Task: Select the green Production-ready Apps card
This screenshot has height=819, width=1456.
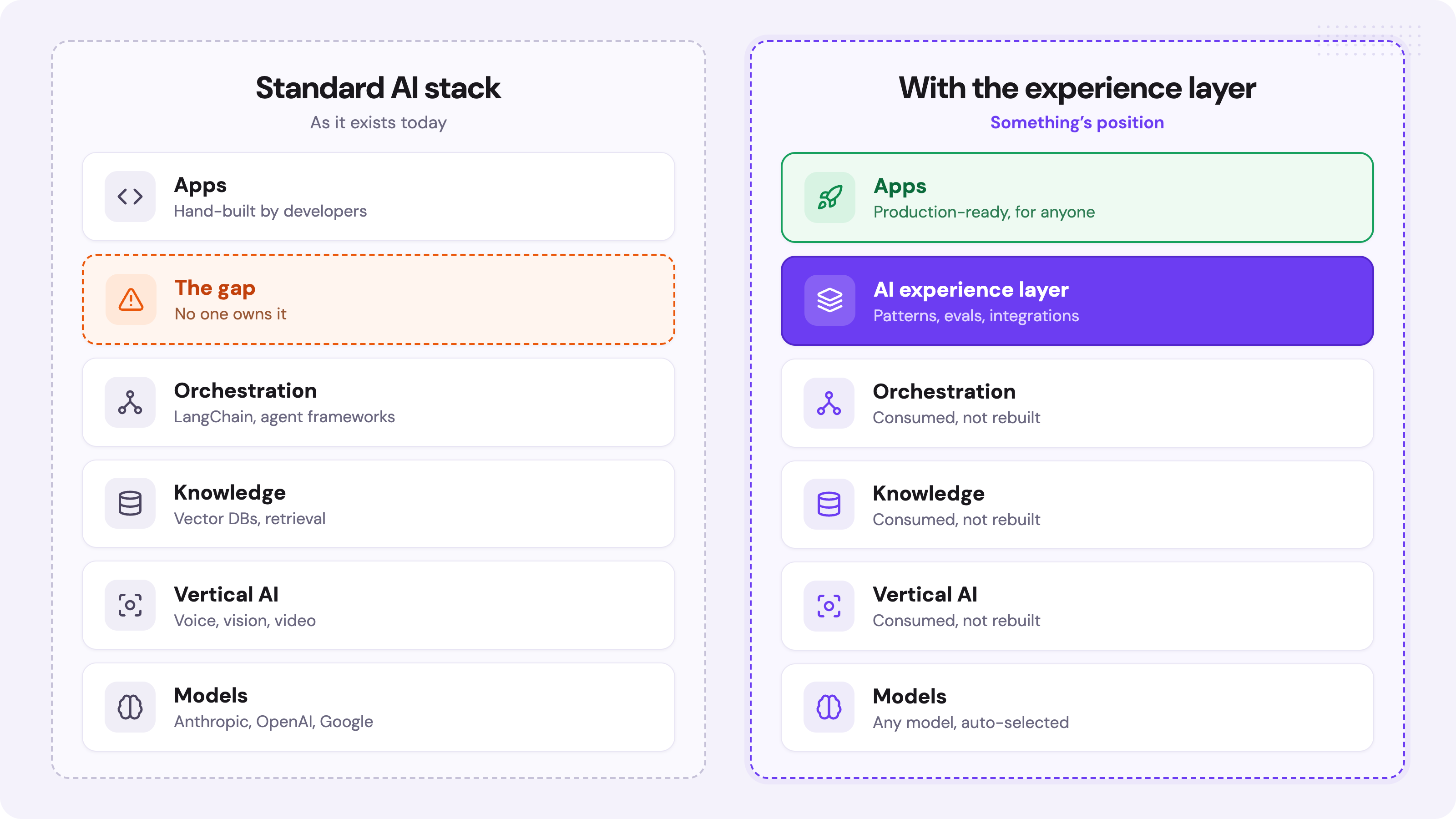Action: point(1077,197)
